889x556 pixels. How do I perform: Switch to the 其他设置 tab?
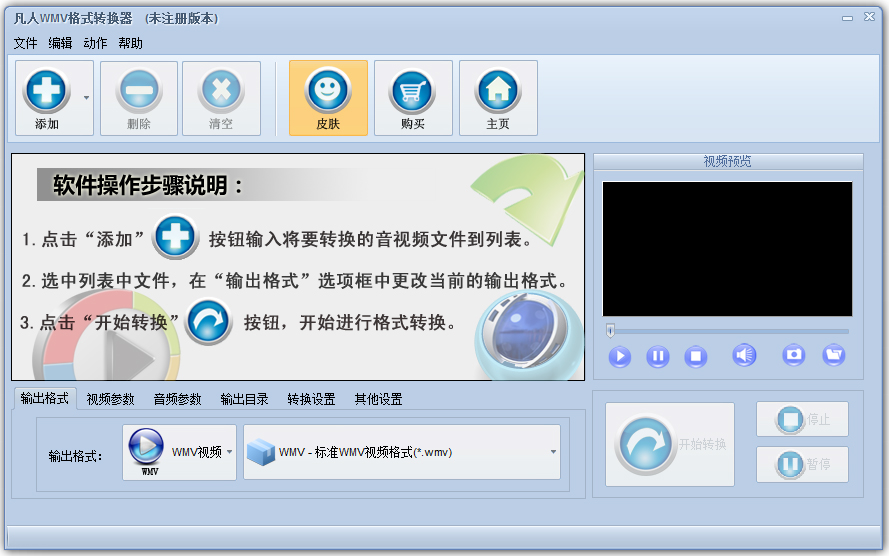(x=378, y=400)
